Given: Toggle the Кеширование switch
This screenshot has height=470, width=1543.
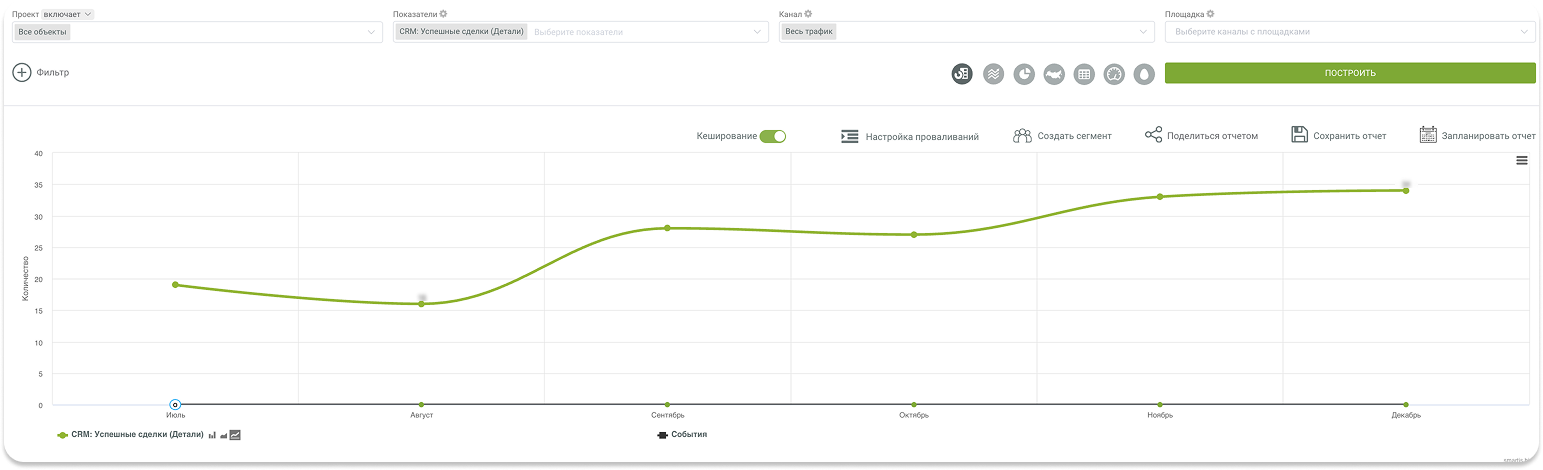Looking at the screenshot, I should click(772, 136).
